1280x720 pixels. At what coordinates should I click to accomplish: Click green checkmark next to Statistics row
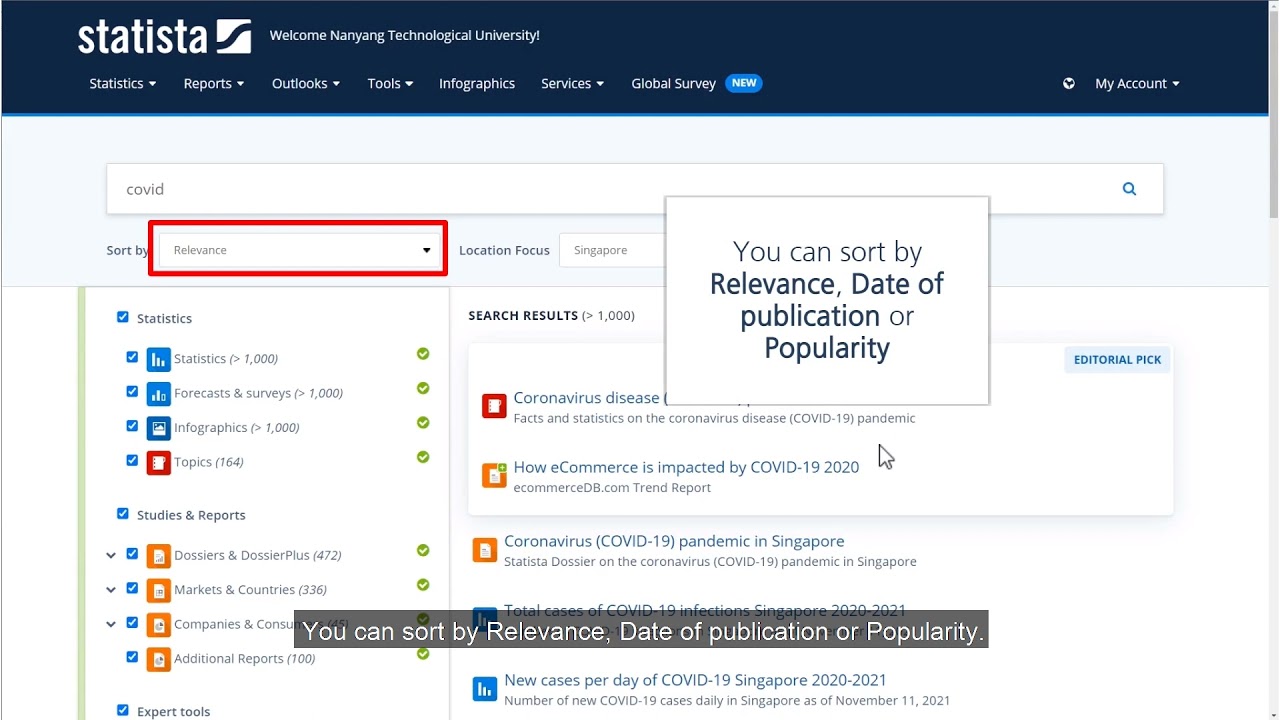423,354
